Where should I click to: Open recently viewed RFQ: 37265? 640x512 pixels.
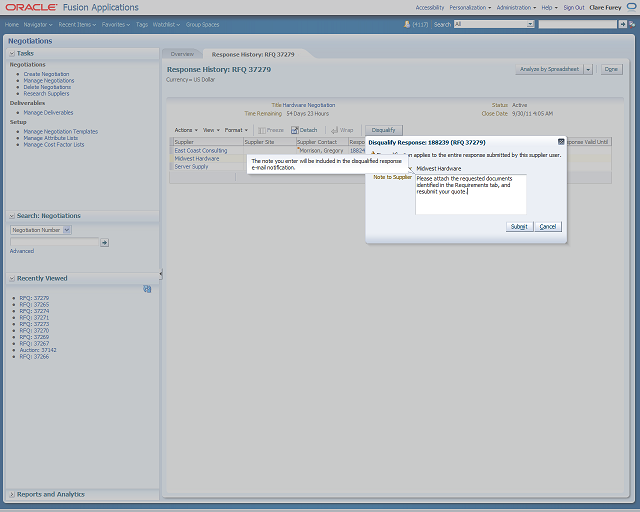click(34, 305)
